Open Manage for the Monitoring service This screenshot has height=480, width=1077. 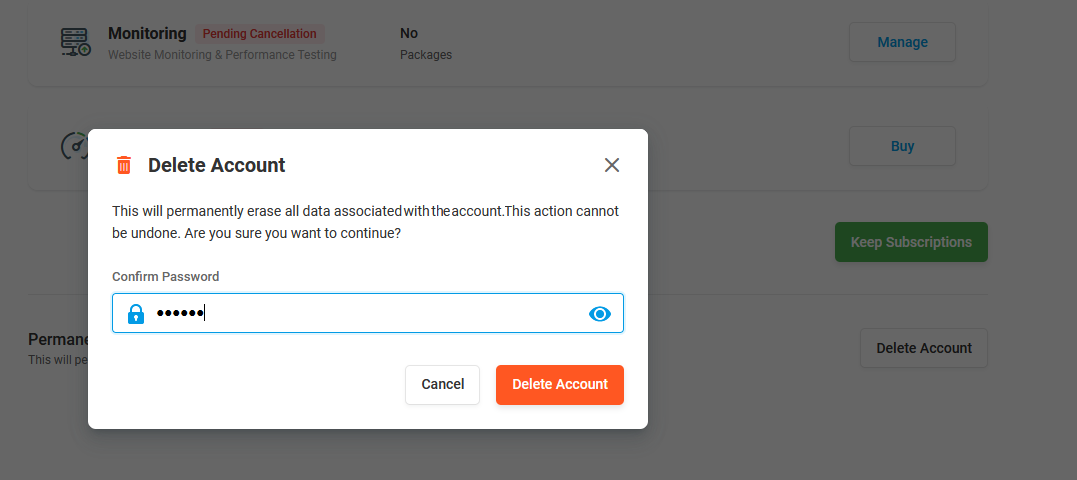click(x=902, y=42)
